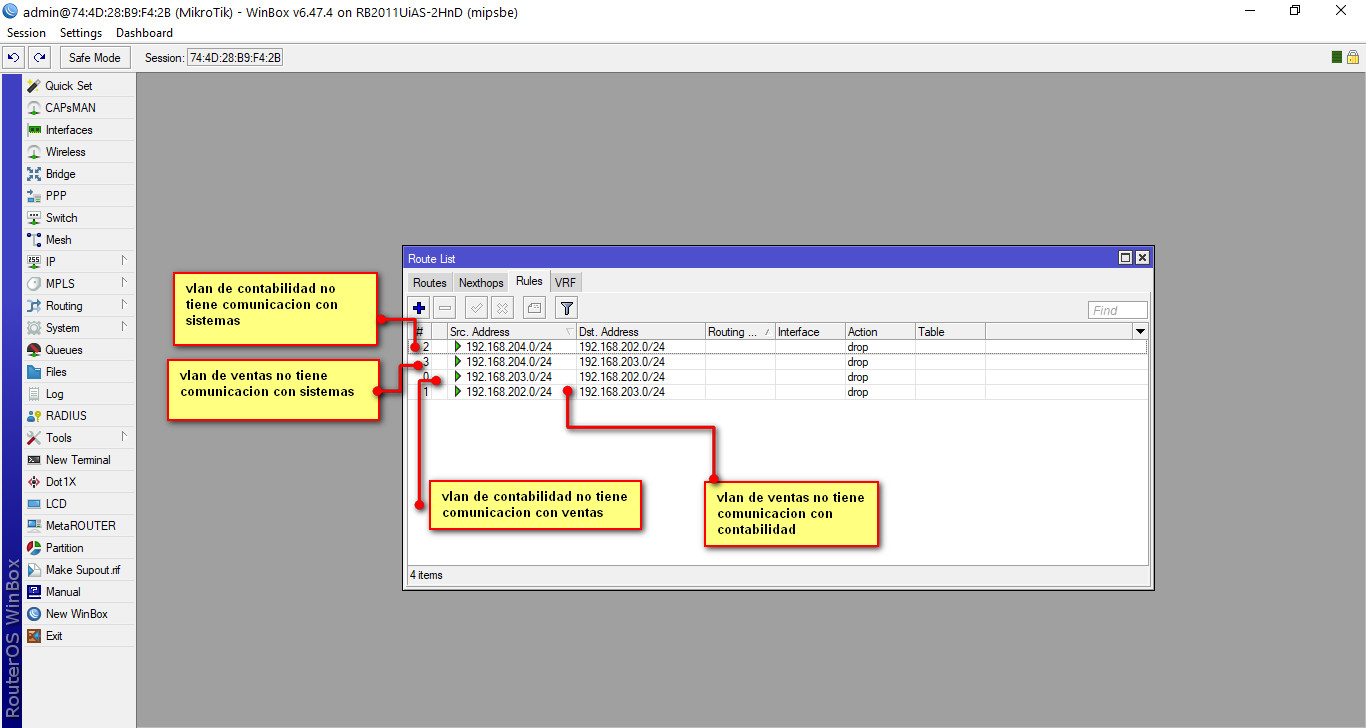The image size is (1366, 728).
Task: Click the Enable checkmark toolbar button
Action: pos(477,308)
